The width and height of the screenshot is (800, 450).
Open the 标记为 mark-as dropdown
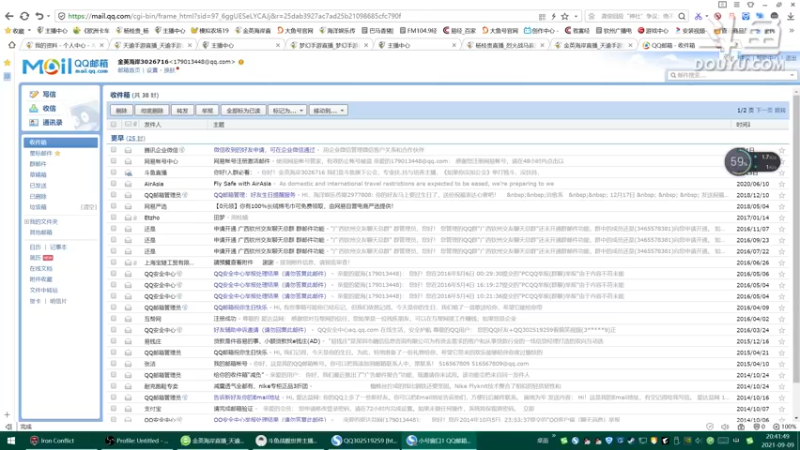287,110
